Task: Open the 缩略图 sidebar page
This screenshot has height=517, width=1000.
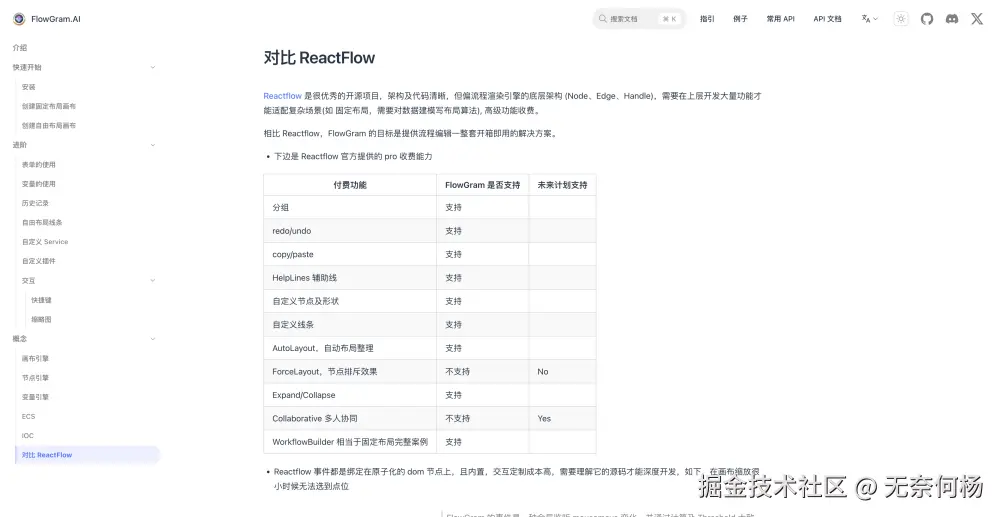Action: [41, 319]
